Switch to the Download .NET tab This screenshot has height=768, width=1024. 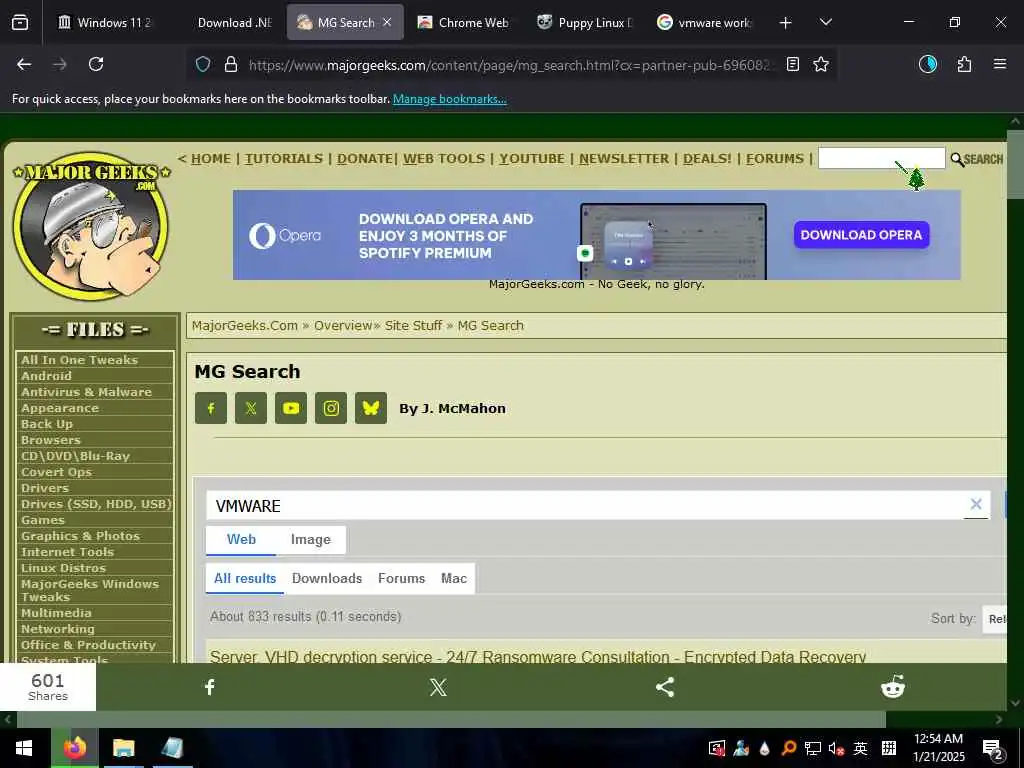pos(227,23)
